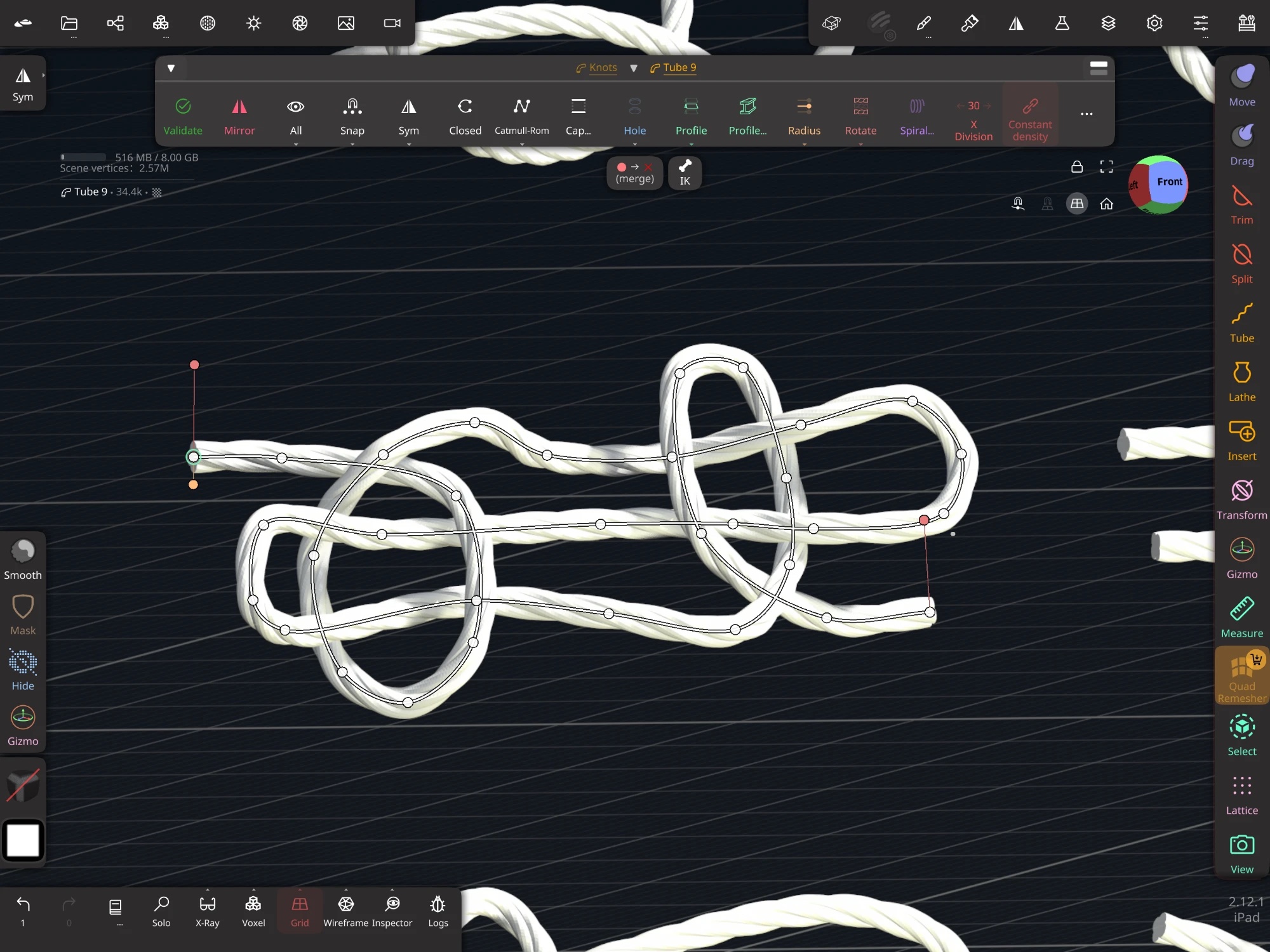Select the Tube tool
Image resolution: width=1270 pixels, height=952 pixels.
tap(1241, 322)
